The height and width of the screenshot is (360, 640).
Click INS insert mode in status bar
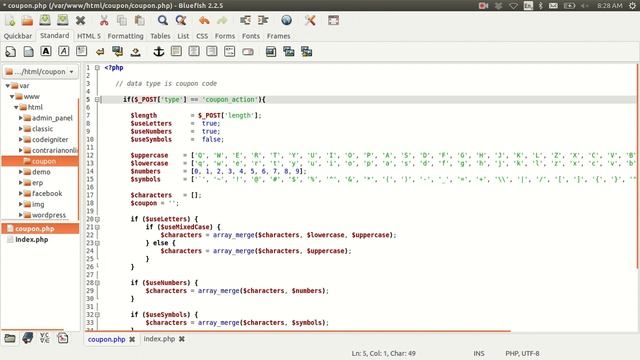(x=479, y=353)
